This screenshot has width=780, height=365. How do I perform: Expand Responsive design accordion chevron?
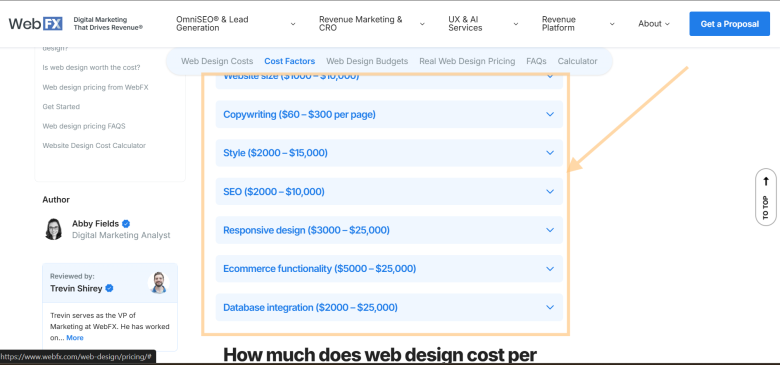pyautogui.click(x=550, y=230)
